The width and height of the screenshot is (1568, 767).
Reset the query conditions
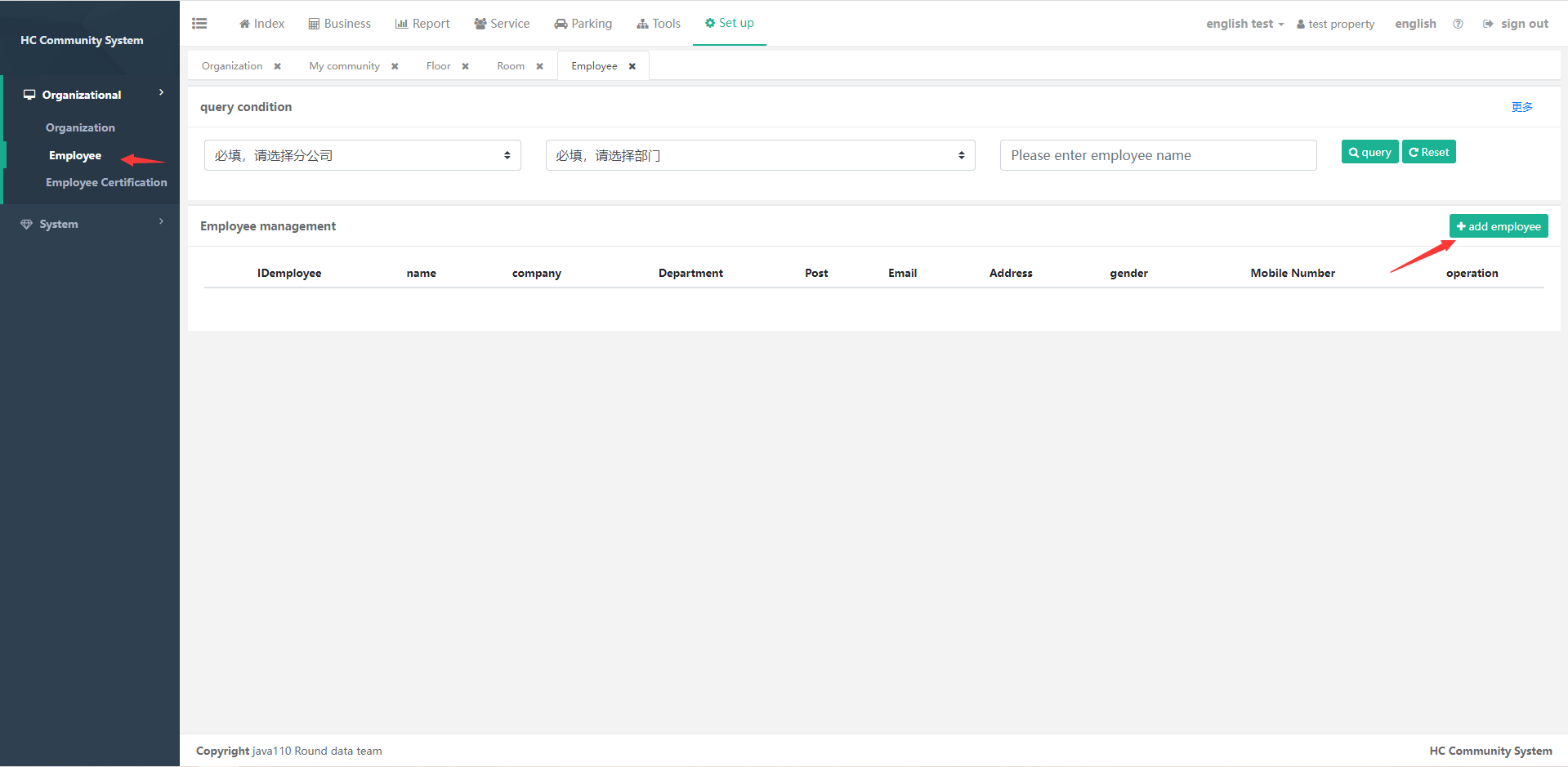point(1428,152)
